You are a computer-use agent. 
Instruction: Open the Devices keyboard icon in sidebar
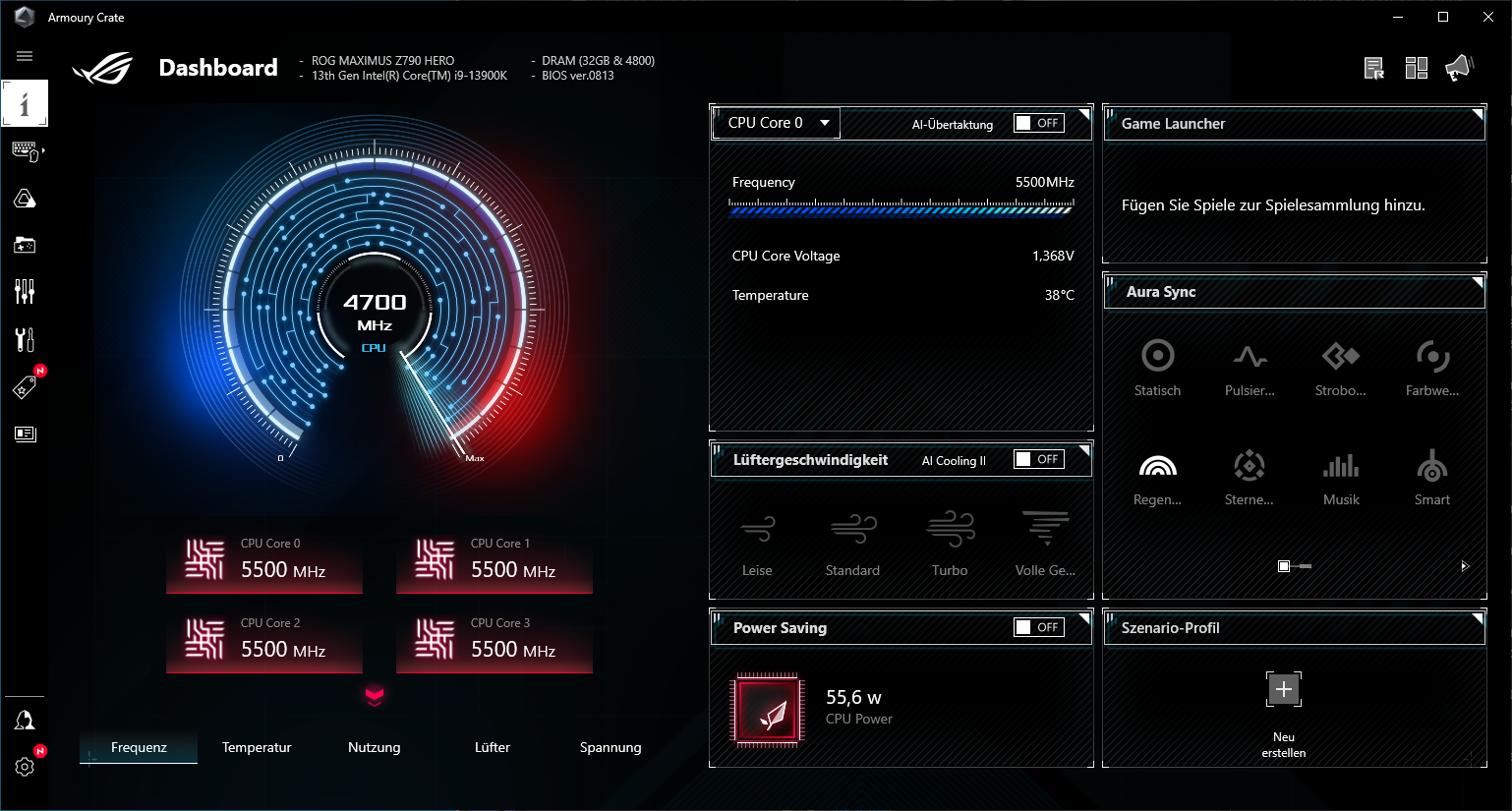coord(25,150)
